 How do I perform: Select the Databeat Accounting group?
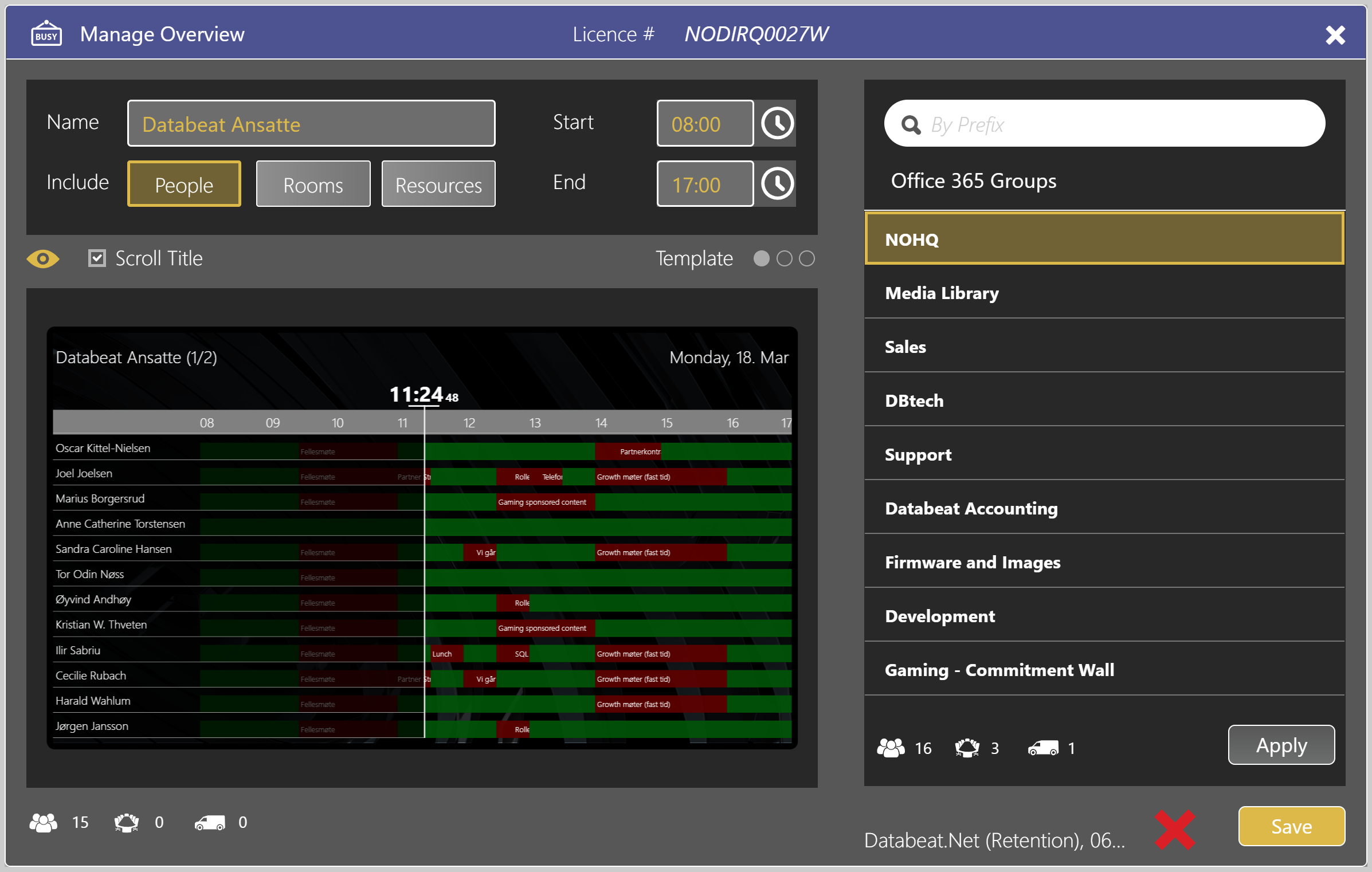1104,508
